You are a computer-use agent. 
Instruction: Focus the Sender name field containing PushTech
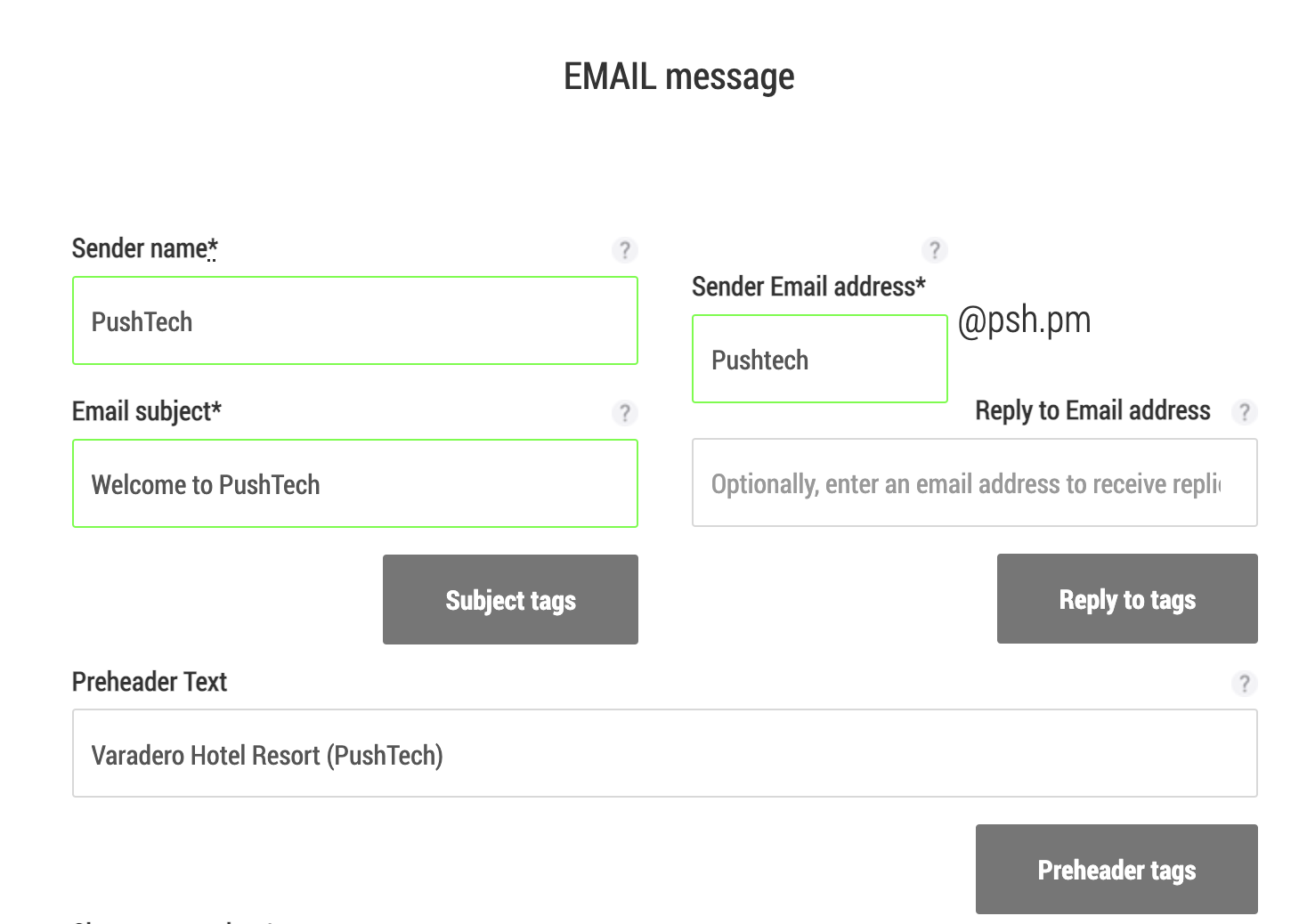tap(355, 320)
